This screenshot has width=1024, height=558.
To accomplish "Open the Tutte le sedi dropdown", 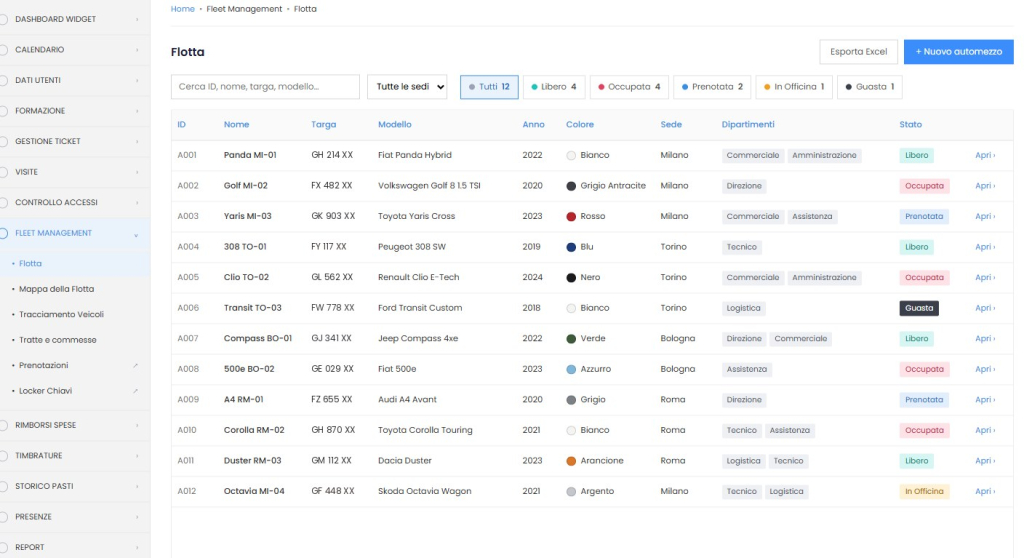I will click(407, 87).
